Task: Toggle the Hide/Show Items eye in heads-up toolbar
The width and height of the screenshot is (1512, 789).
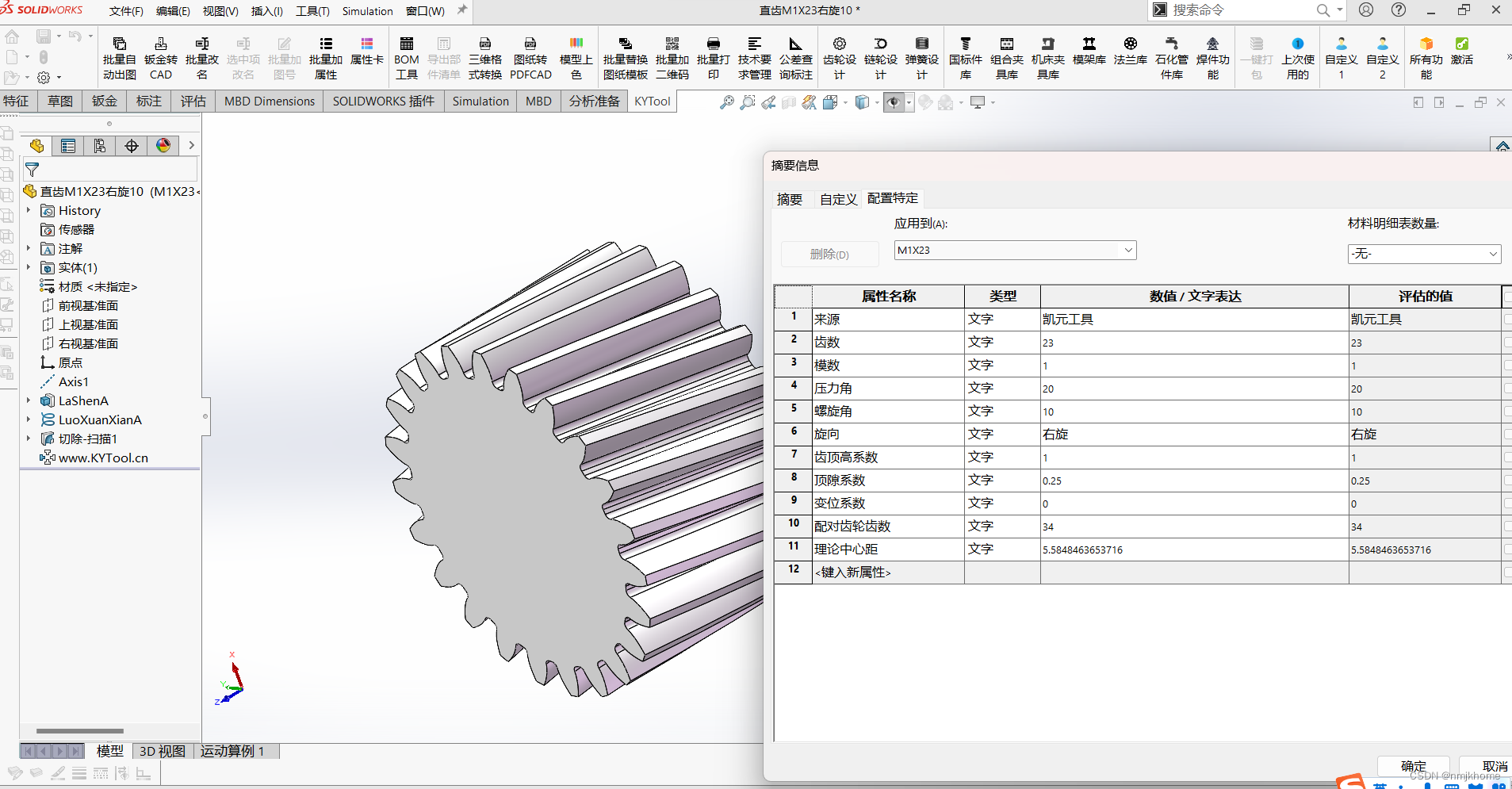Action: (895, 102)
